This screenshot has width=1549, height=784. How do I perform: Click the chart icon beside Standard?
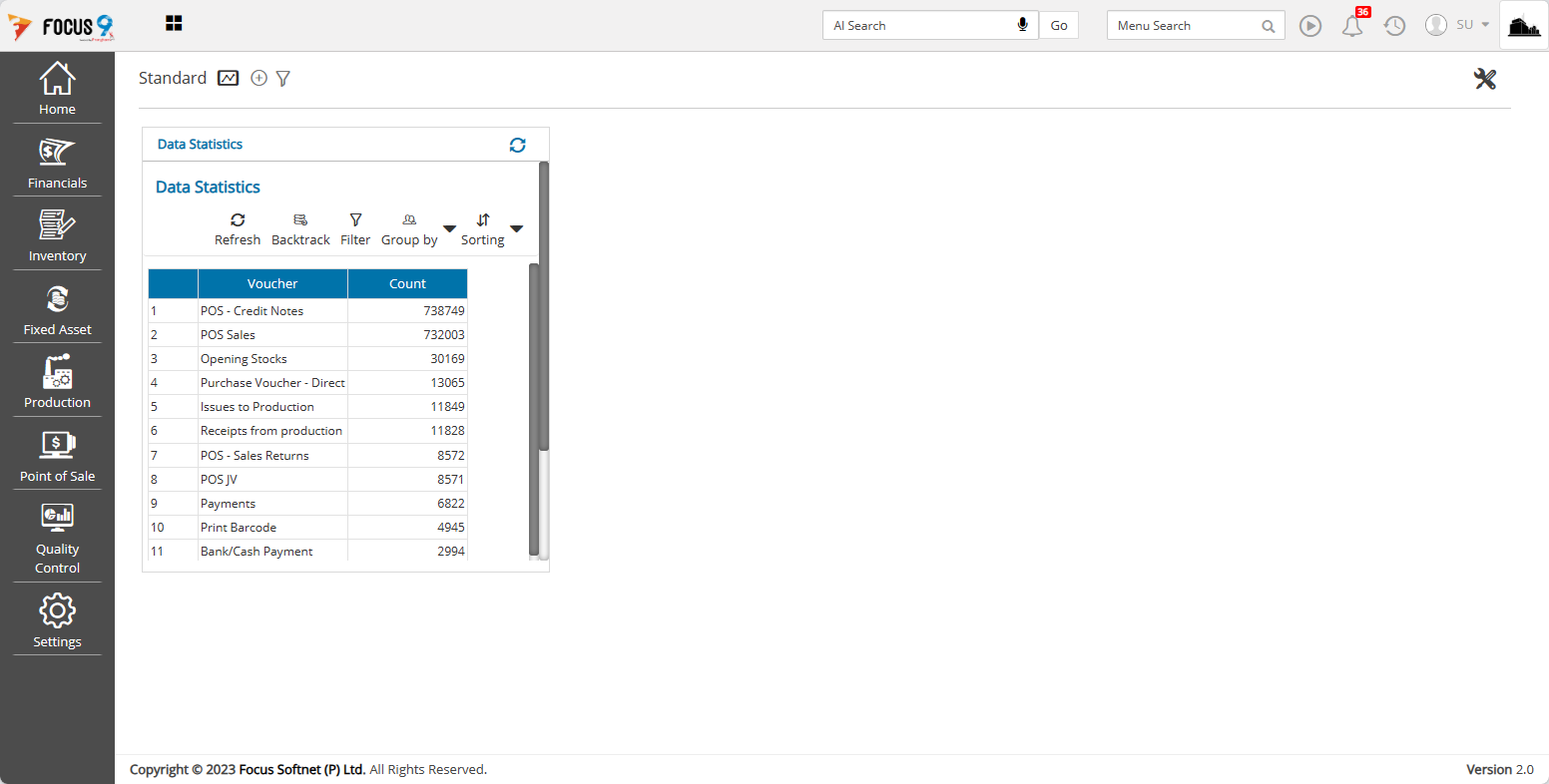coord(229,78)
